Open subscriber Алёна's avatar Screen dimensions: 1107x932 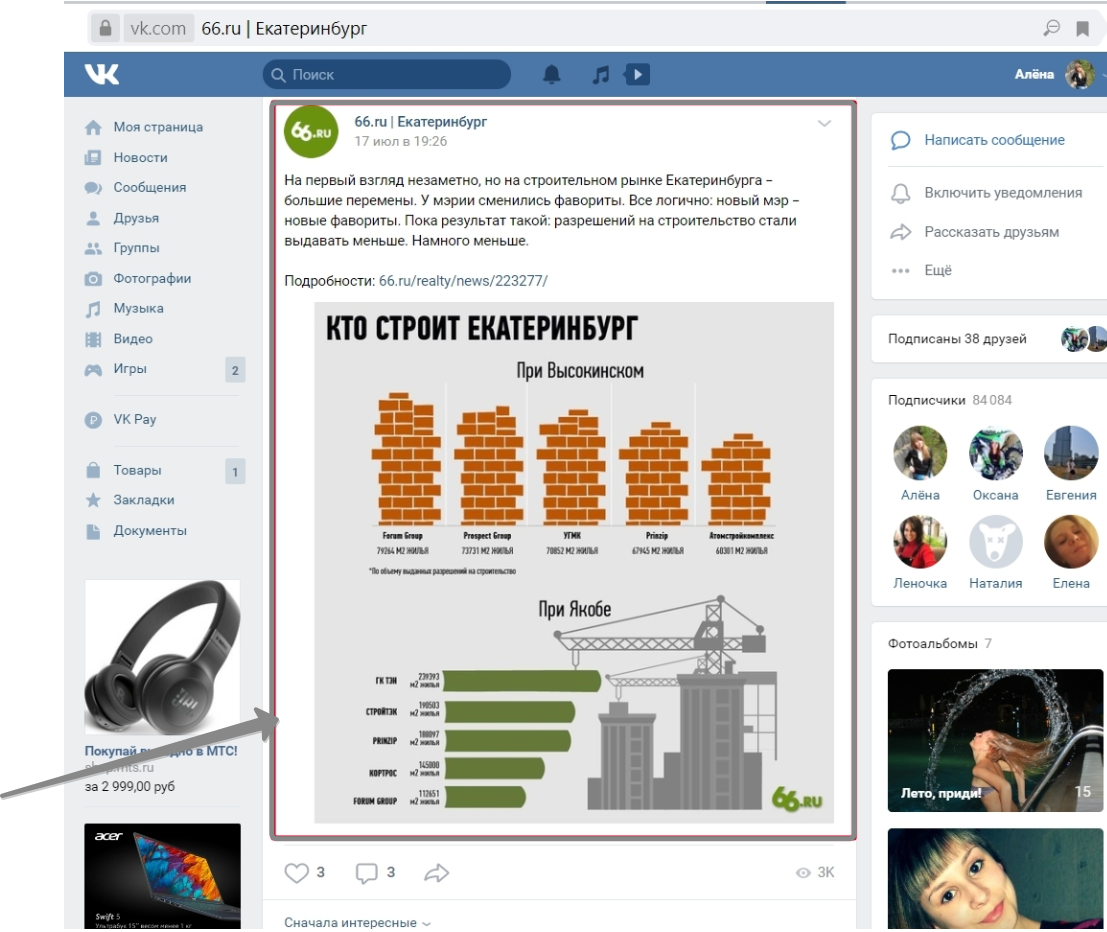[920, 453]
